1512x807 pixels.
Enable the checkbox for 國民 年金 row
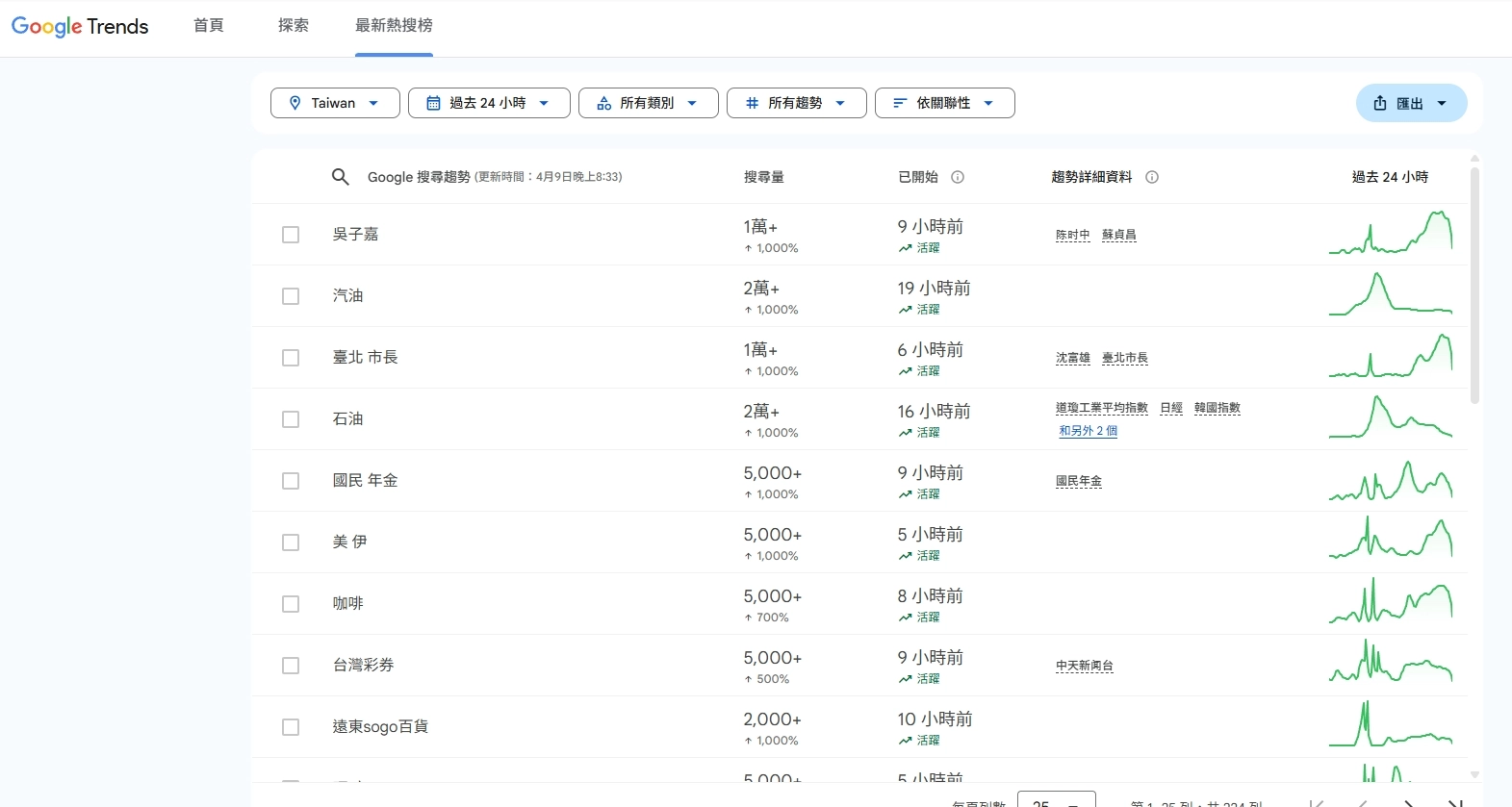coord(291,481)
